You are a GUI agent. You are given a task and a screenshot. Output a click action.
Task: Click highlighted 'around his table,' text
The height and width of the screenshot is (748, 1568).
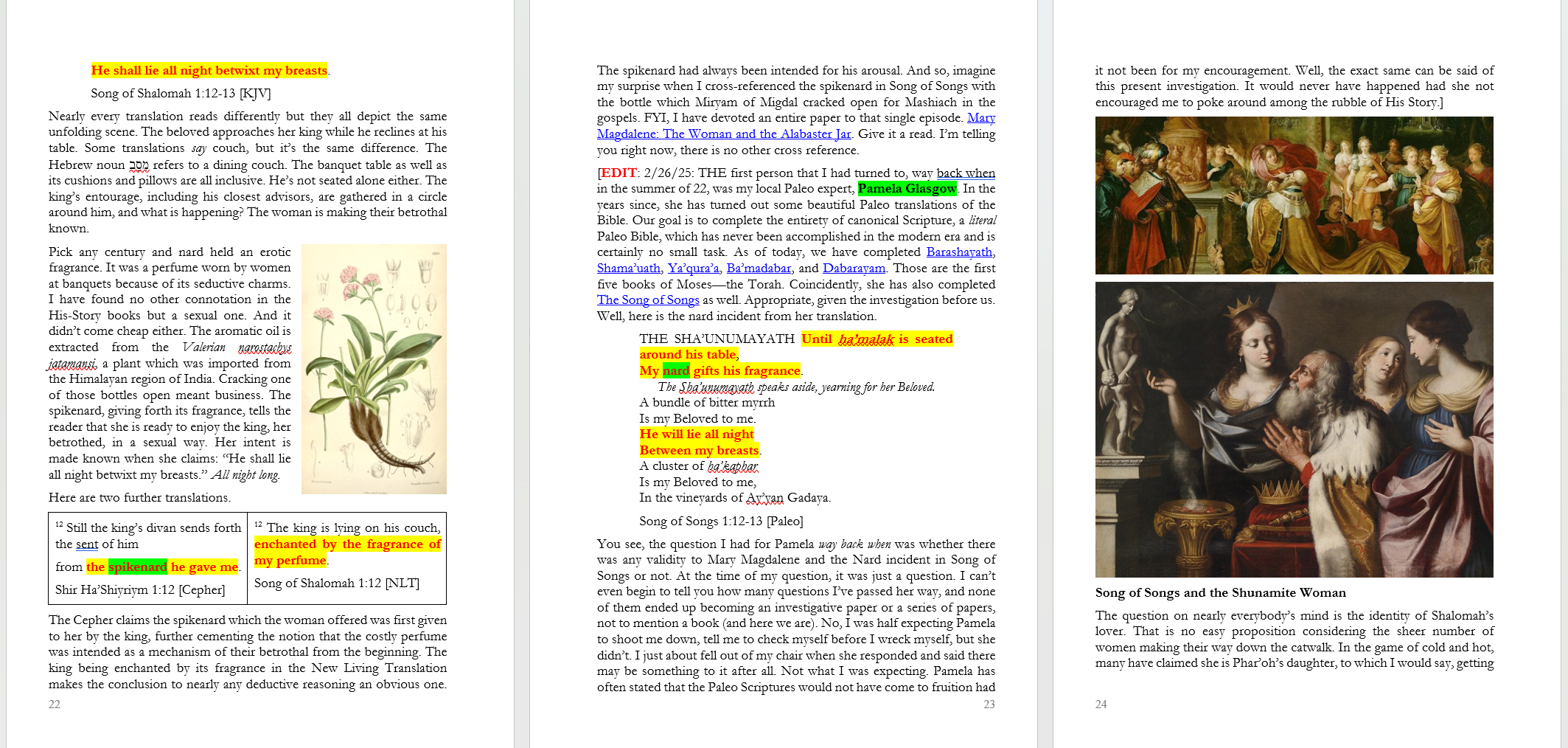(x=689, y=355)
